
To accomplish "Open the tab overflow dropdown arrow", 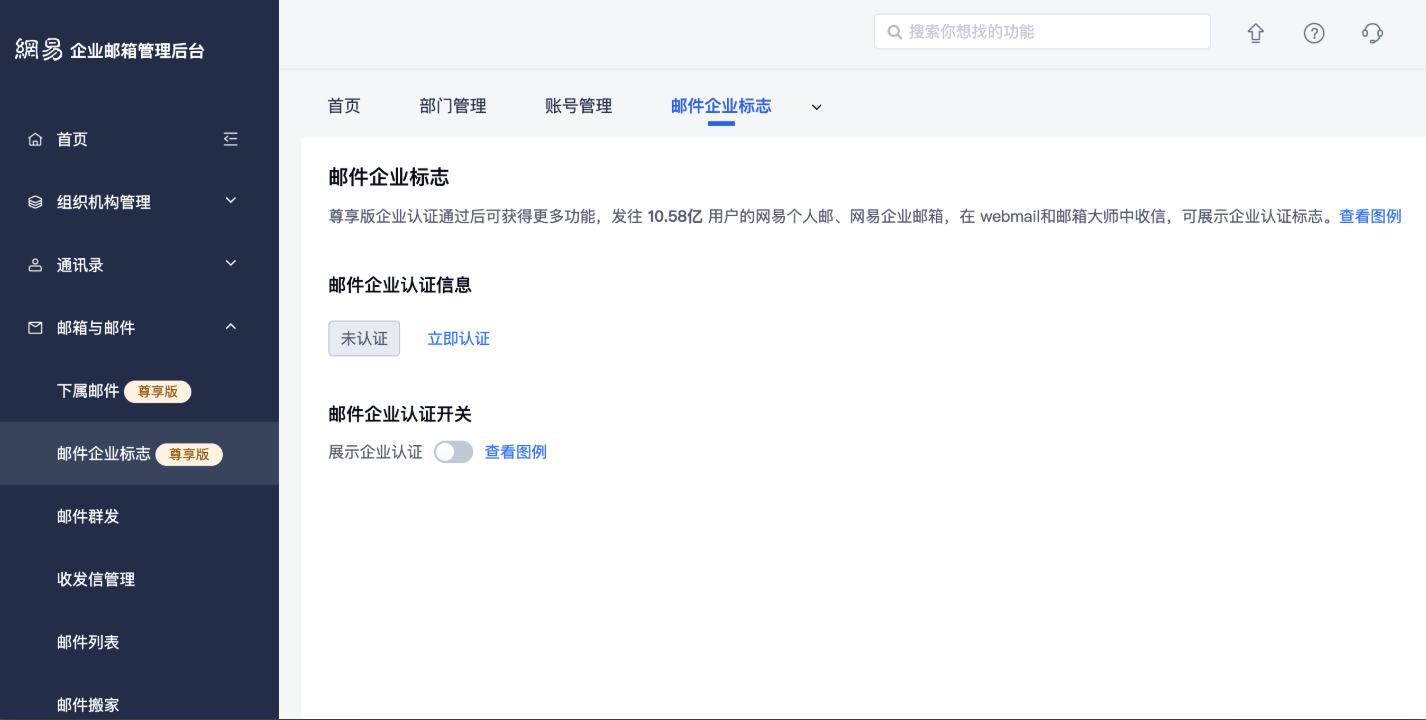I will click(x=816, y=107).
